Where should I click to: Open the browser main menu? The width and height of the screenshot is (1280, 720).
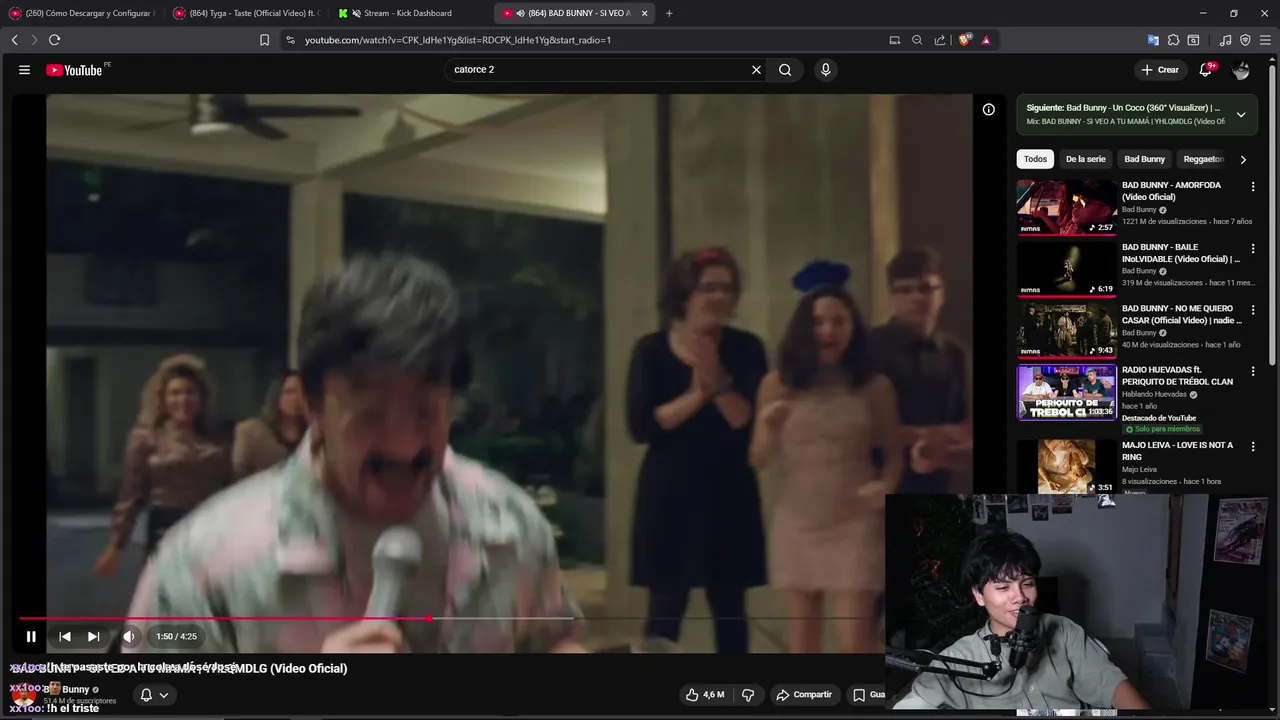pyautogui.click(x=1264, y=40)
